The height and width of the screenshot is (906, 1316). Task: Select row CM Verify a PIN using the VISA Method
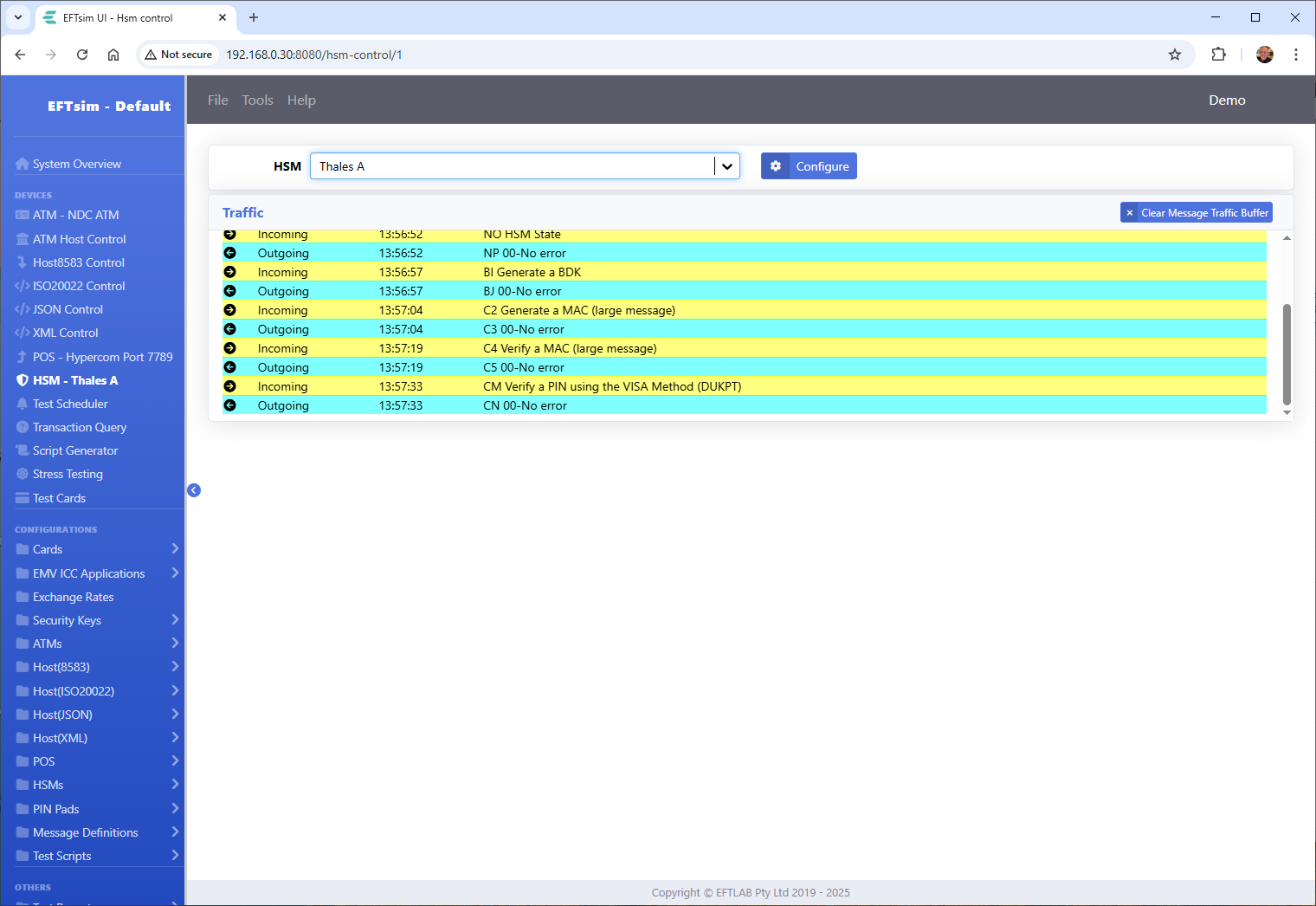click(x=745, y=386)
